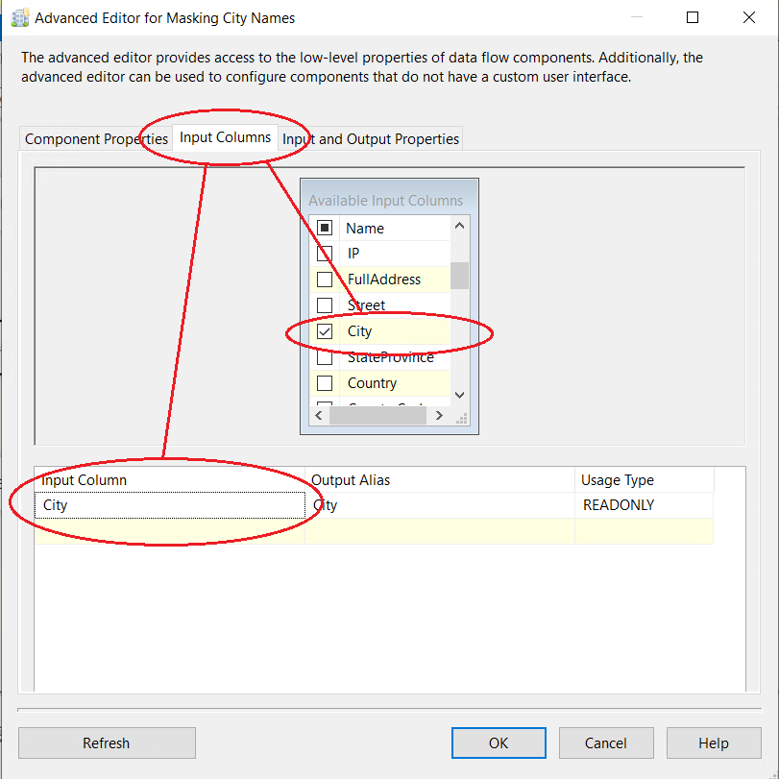The height and width of the screenshot is (779, 779).
Task: Check the IP column checkbox
Action: click(324, 254)
